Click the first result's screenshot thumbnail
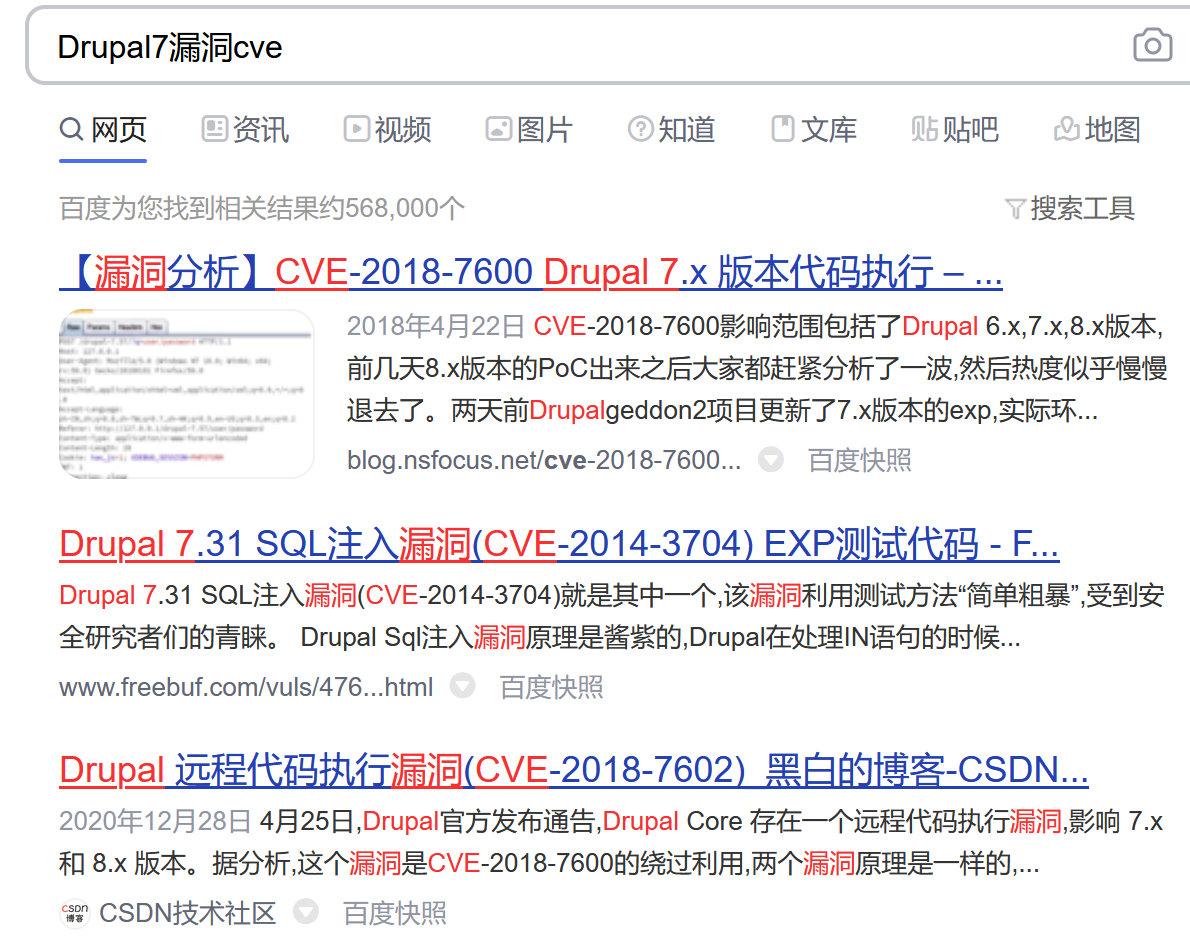The image size is (1190, 944). [187, 394]
